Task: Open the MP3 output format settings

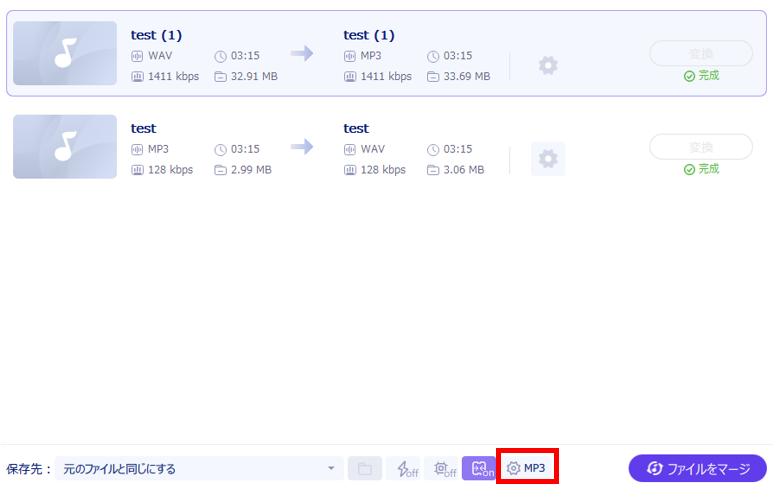Action: (x=526, y=468)
